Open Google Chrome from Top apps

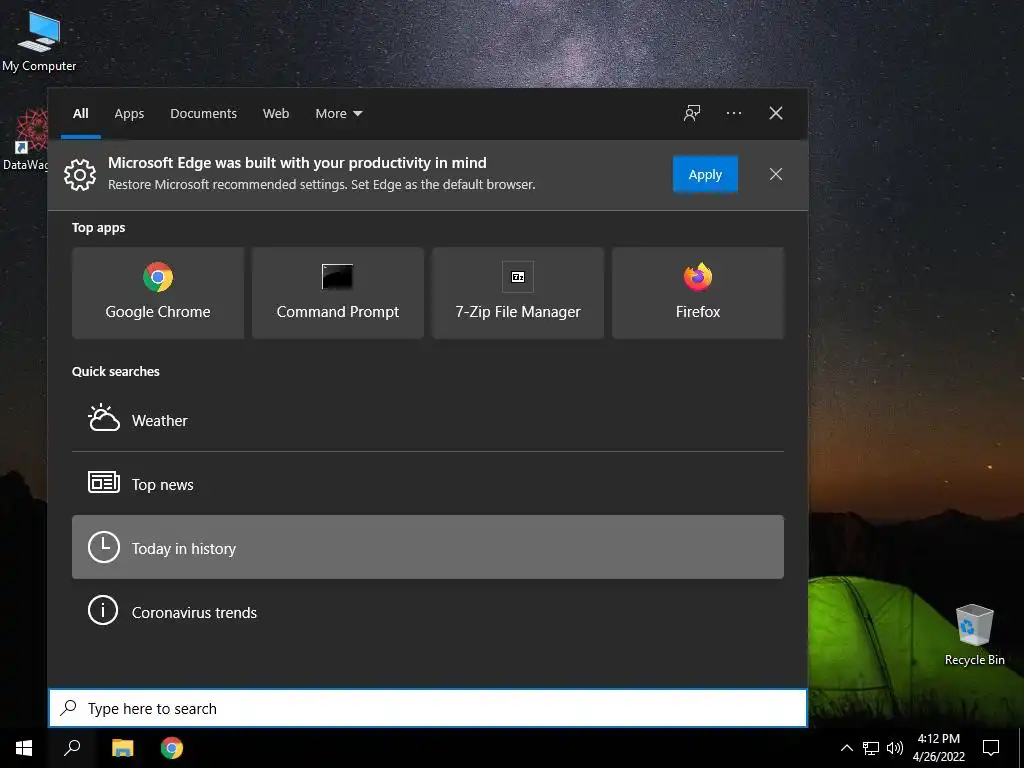coord(158,293)
